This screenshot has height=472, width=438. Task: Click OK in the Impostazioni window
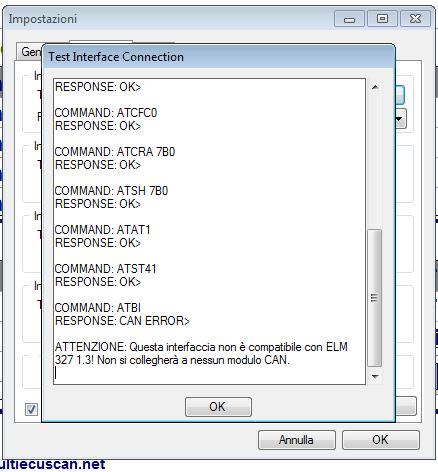[380, 440]
